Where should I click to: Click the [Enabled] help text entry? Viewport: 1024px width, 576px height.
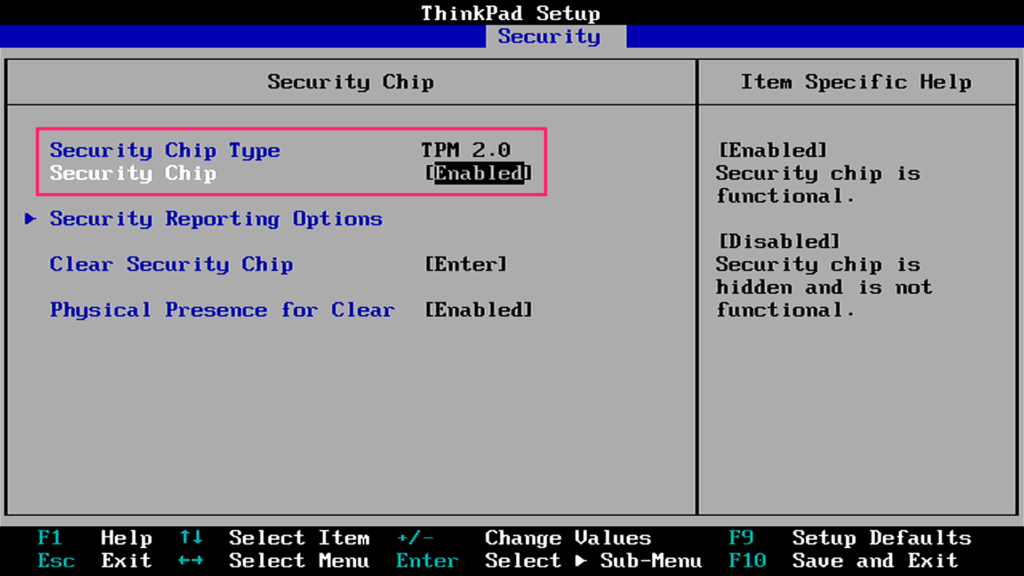pos(773,150)
